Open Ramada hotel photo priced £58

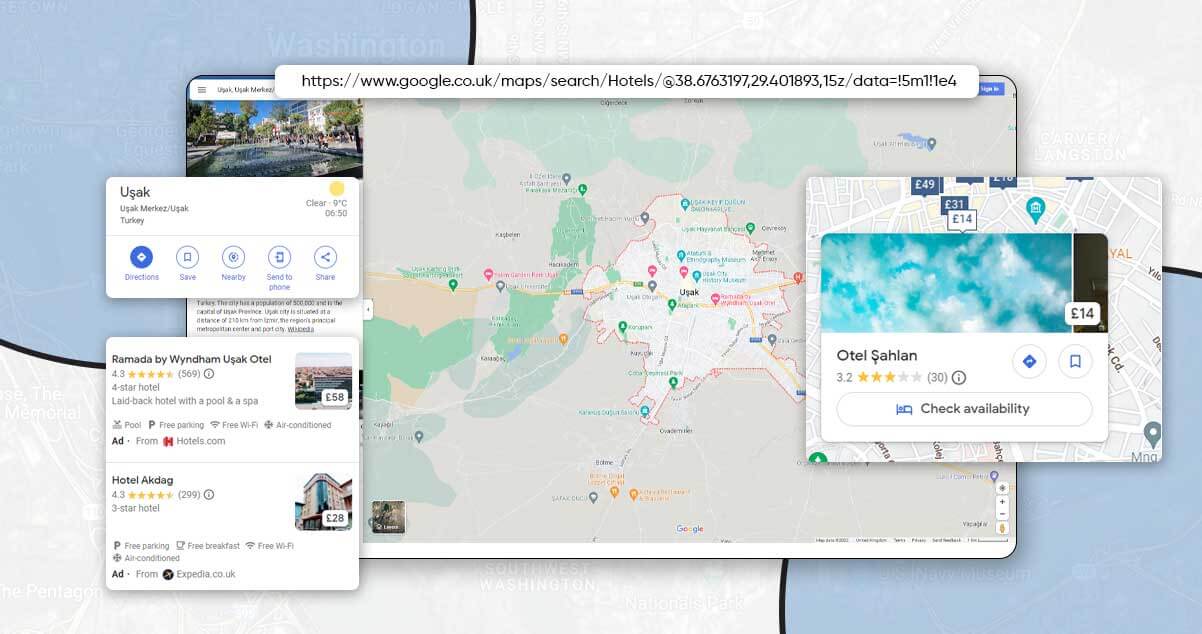pyautogui.click(x=323, y=381)
